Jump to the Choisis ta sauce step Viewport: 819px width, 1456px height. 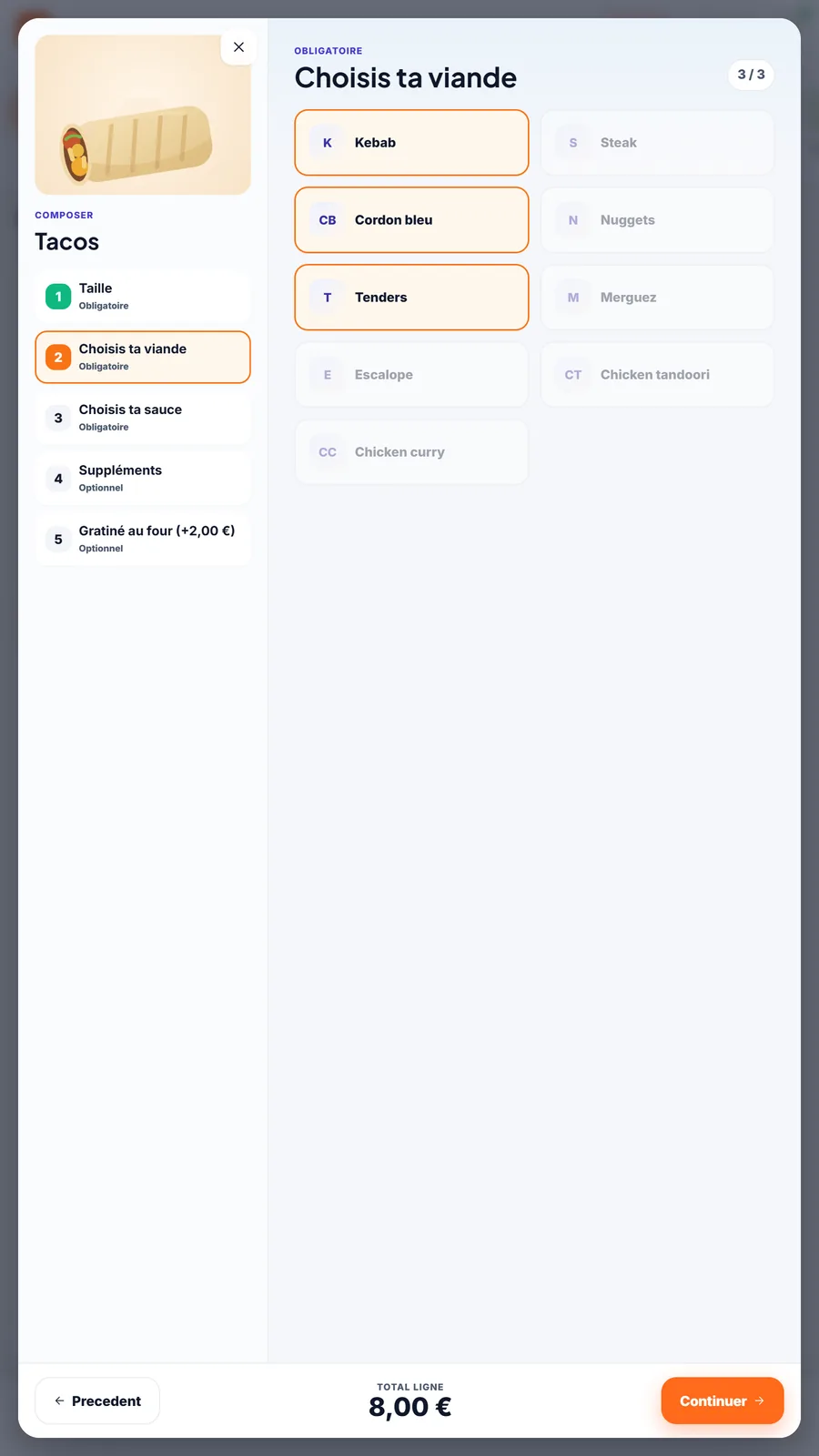coord(143,418)
